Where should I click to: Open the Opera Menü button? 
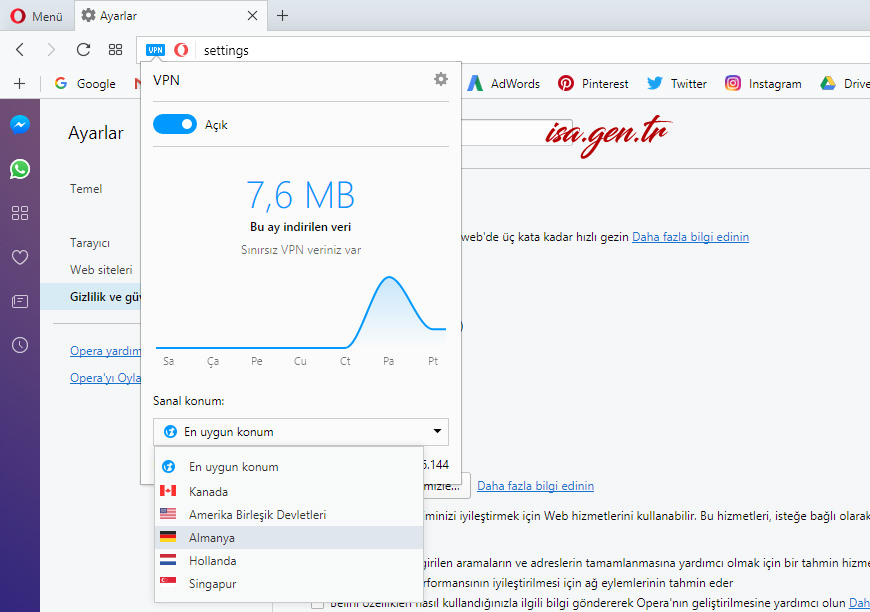tap(36, 16)
